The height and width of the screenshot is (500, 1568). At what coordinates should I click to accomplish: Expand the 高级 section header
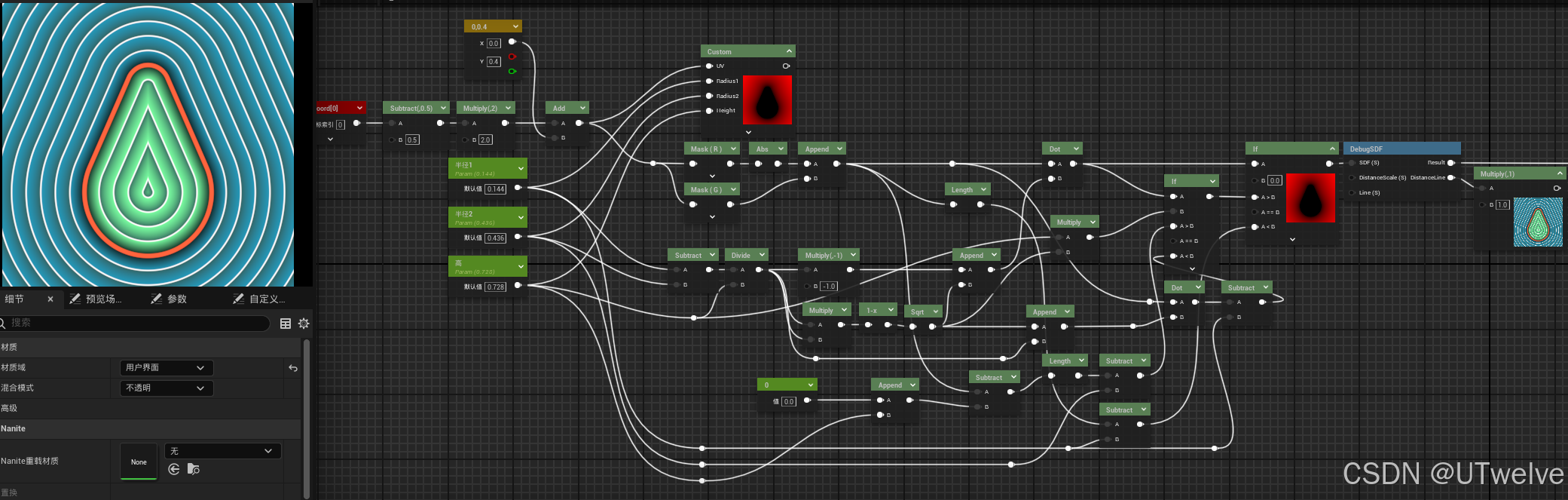(x=151, y=408)
